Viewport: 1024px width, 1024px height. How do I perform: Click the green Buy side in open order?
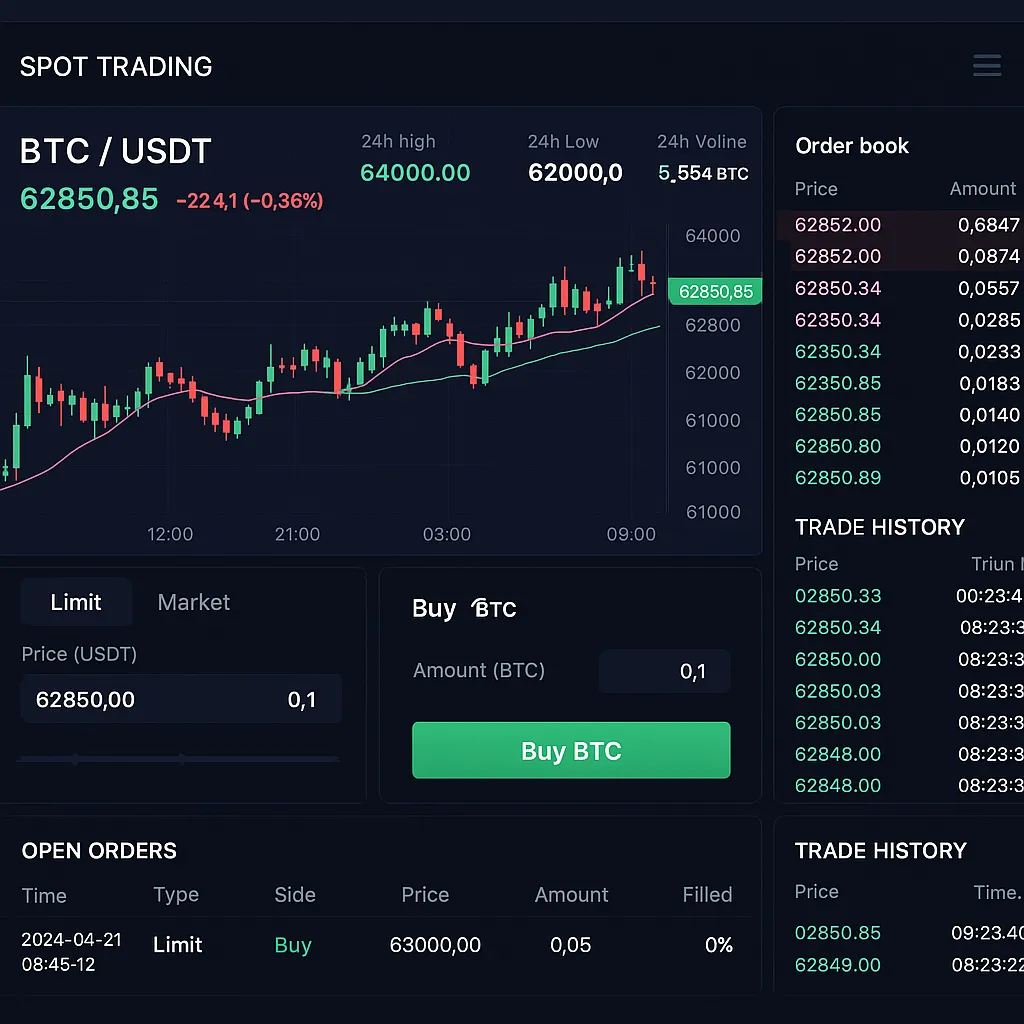coord(293,945)
